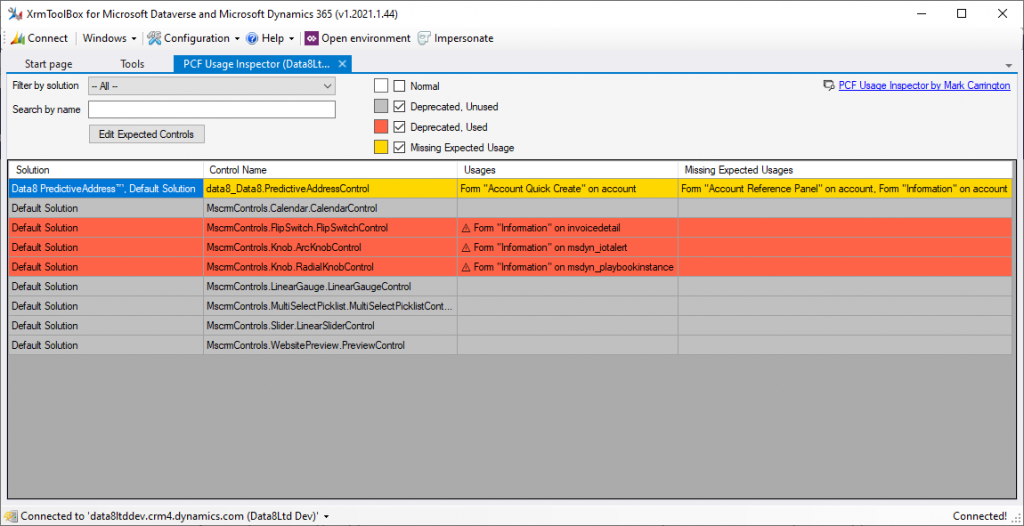
Task: Click the warning icon on the invoicedetail row
Action: [466, 228]
